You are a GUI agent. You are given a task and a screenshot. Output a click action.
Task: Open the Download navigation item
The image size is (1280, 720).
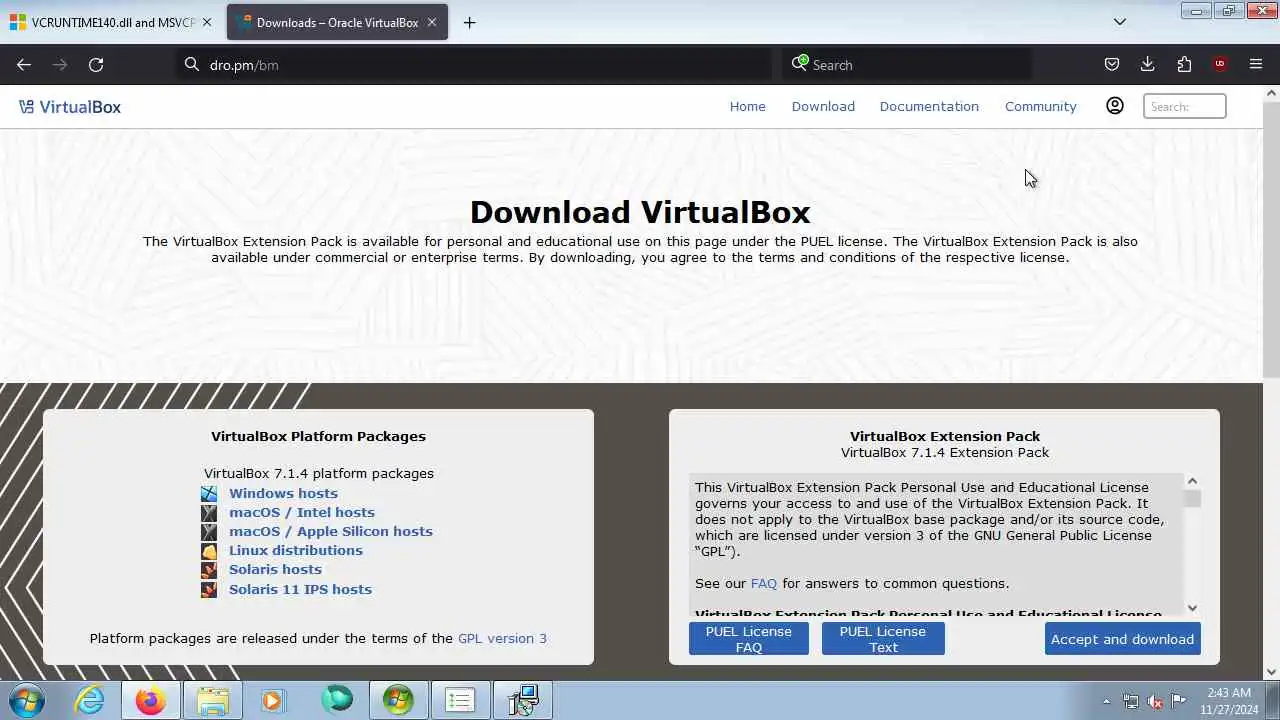coord(823,106)
